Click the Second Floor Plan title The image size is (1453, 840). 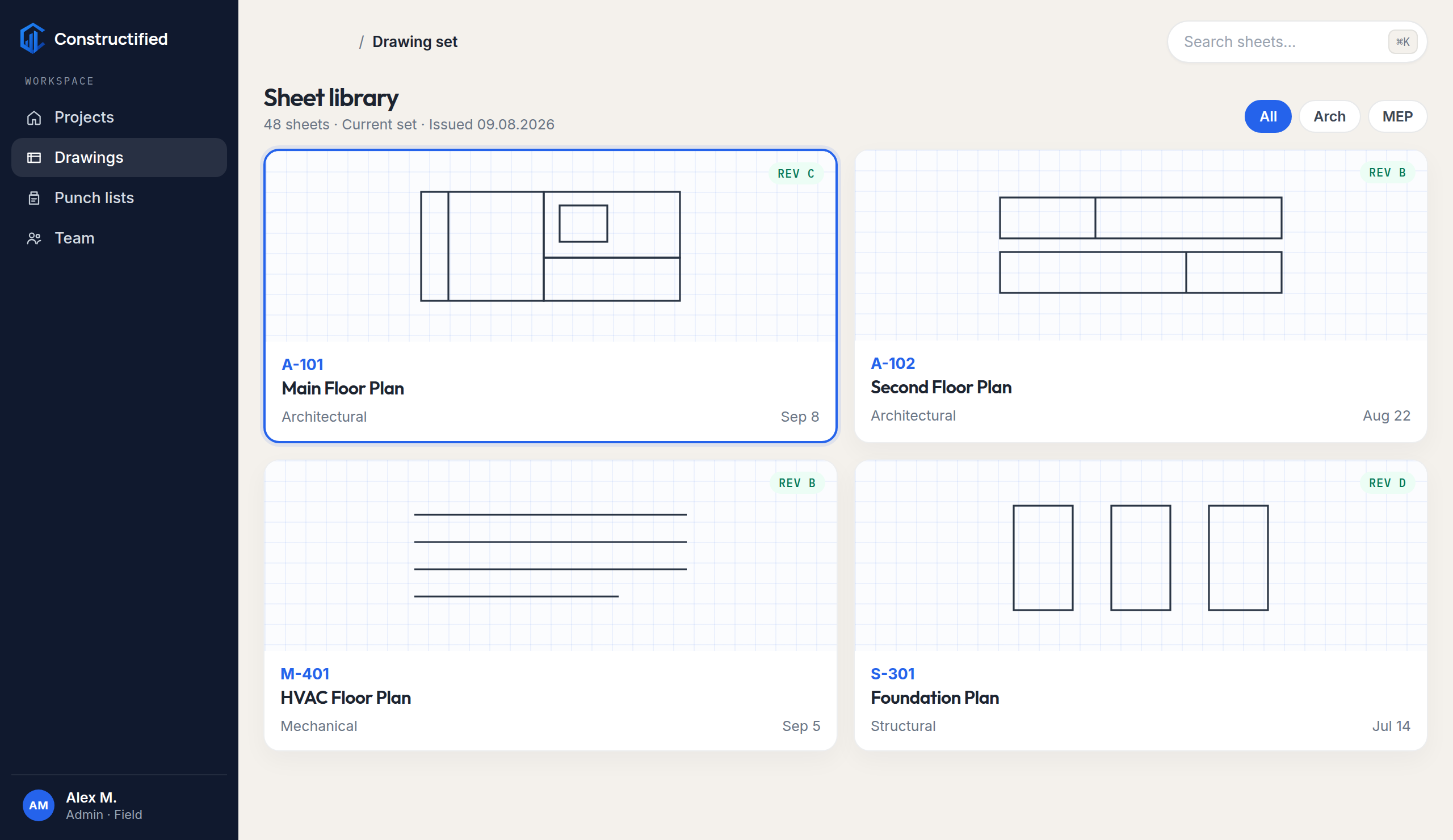click(x=941, y=387)
